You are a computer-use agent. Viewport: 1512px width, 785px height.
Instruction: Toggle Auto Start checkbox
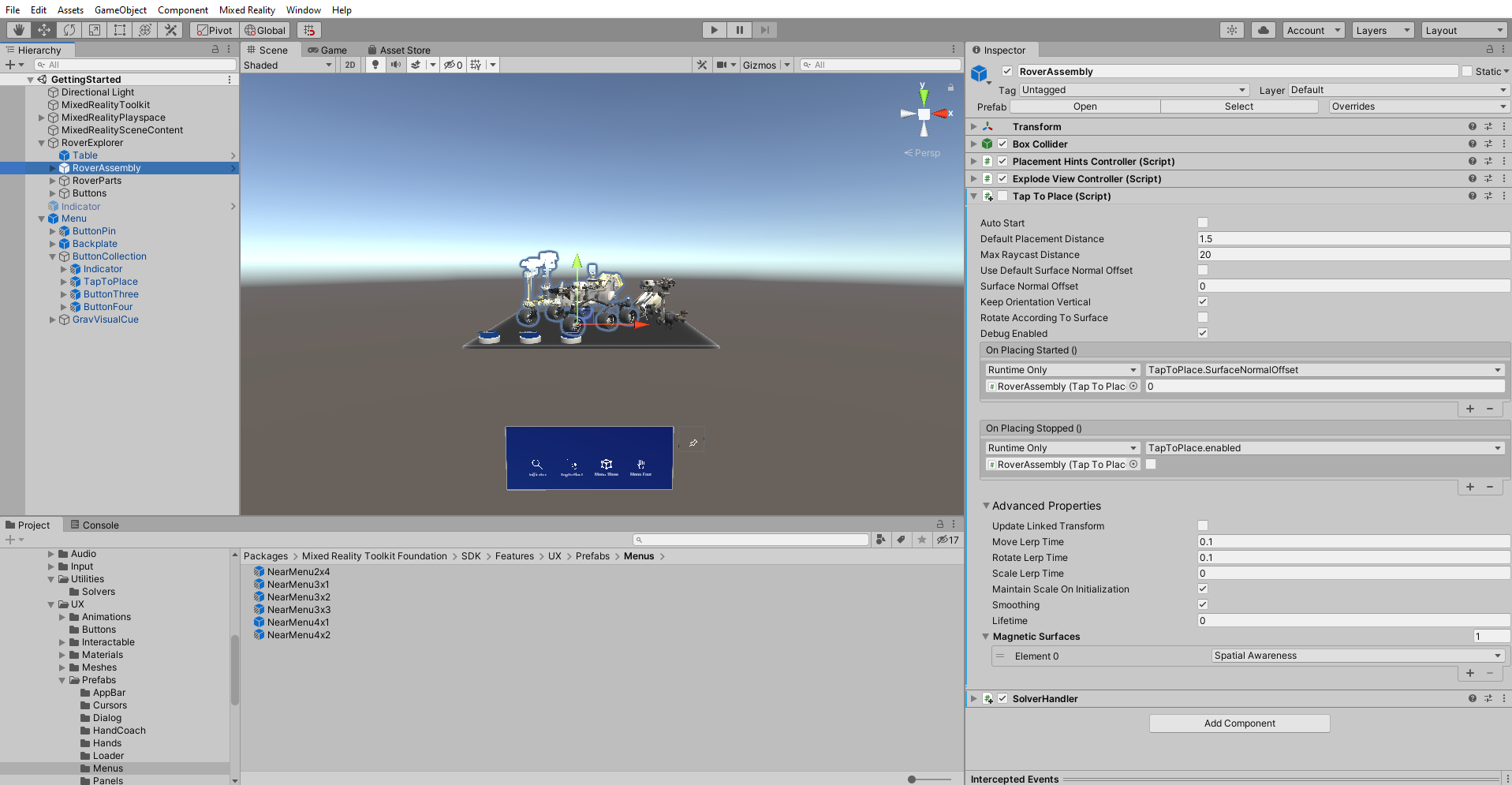coord(1203,222)
